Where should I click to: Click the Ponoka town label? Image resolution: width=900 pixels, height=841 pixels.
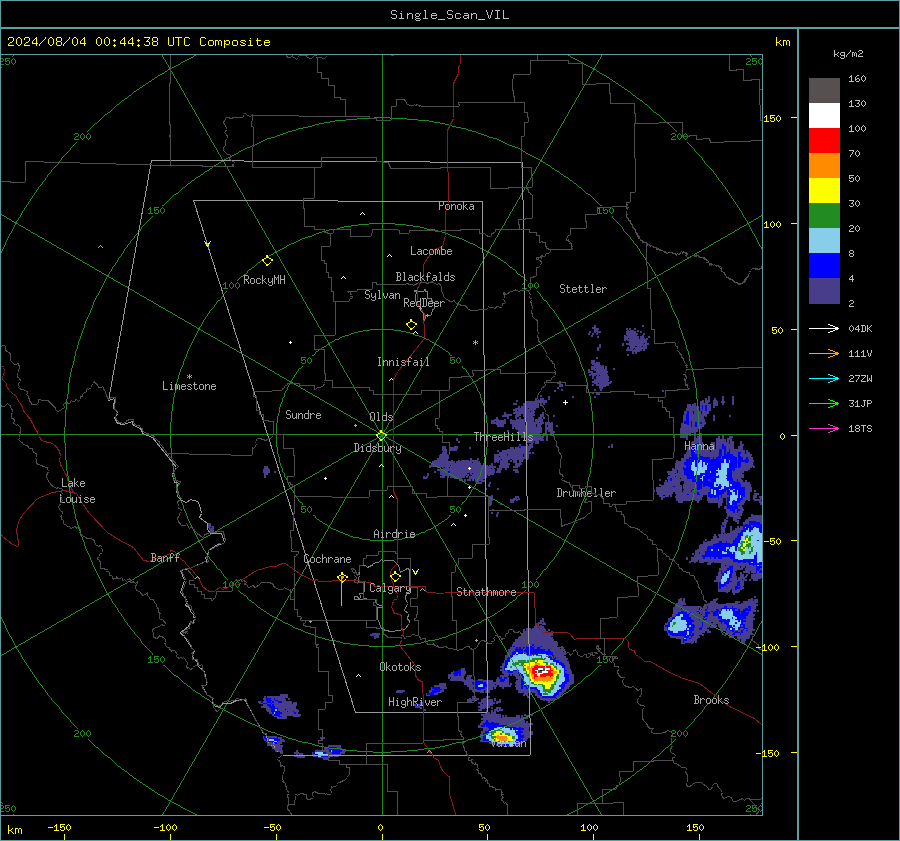click(456, 206)
